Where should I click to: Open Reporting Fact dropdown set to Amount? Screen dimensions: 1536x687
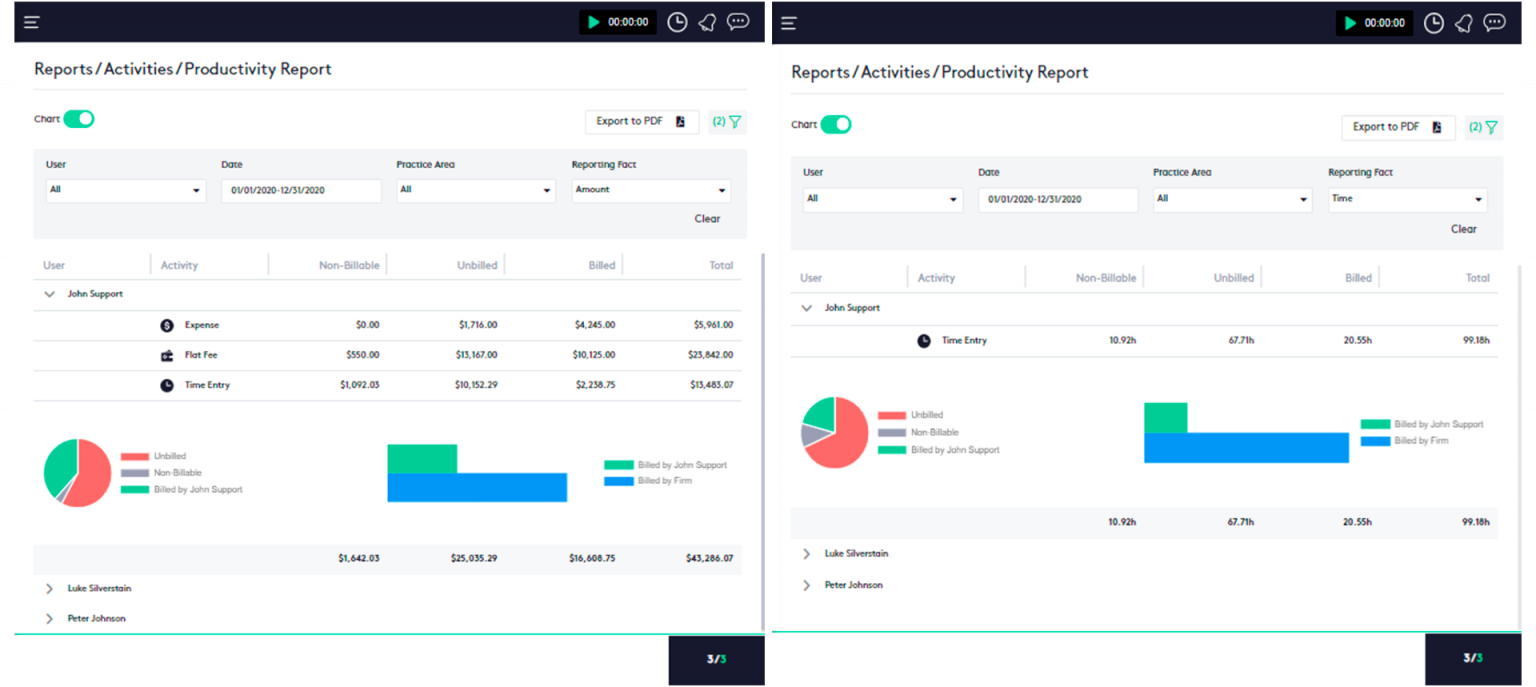(x=651, y=190)
